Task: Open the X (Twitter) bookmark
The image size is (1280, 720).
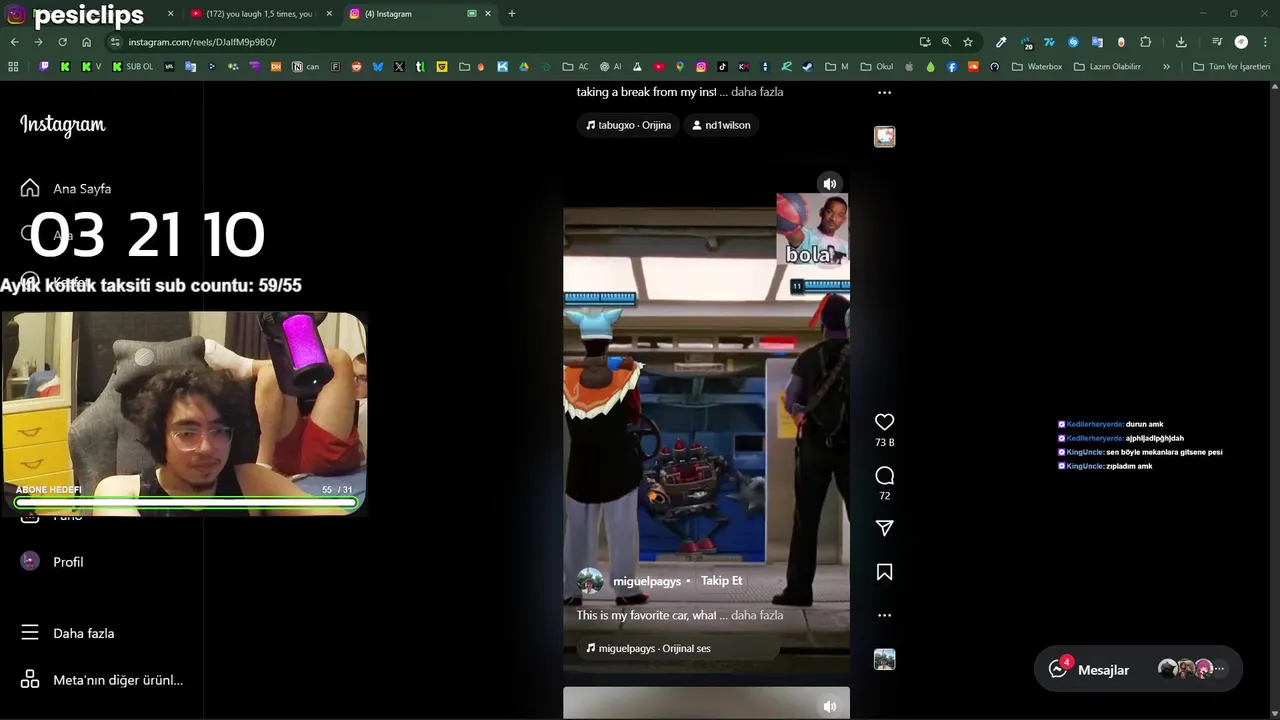Action: (x=399, y=66)
